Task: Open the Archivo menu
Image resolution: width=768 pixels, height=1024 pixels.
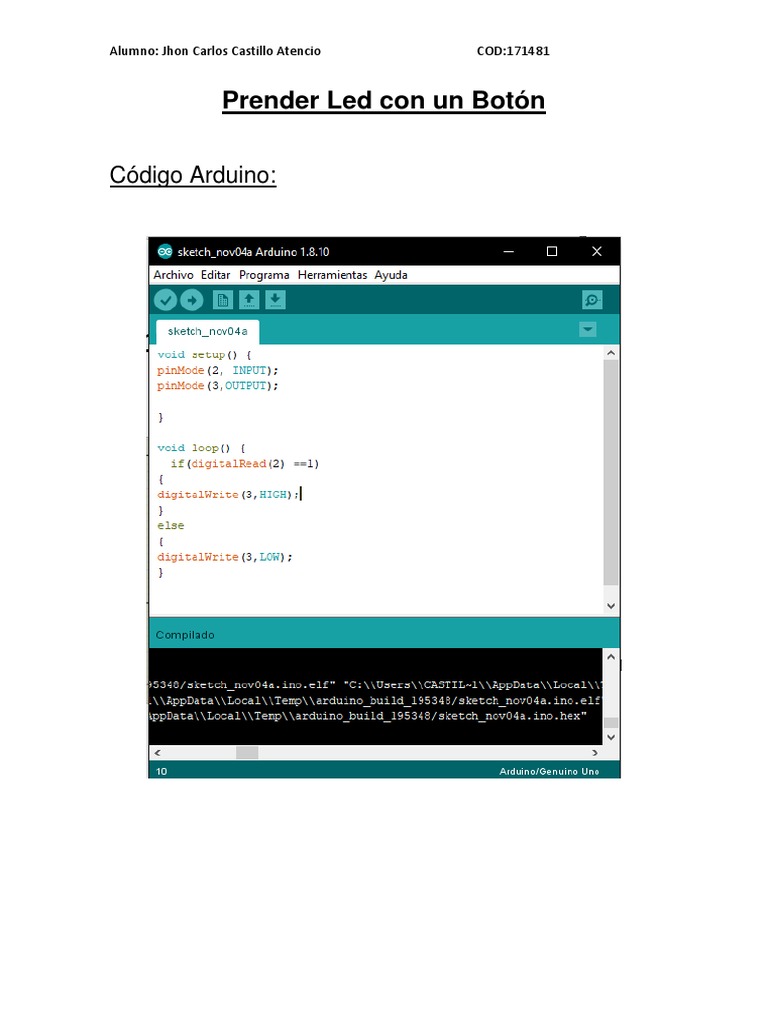Action: (173, 275)
